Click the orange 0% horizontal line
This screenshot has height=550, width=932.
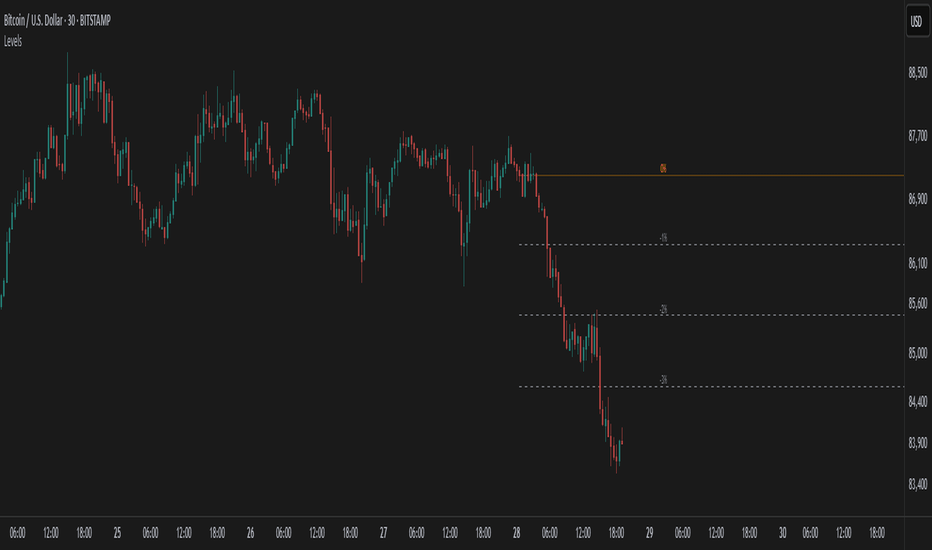tap(719, 175)
